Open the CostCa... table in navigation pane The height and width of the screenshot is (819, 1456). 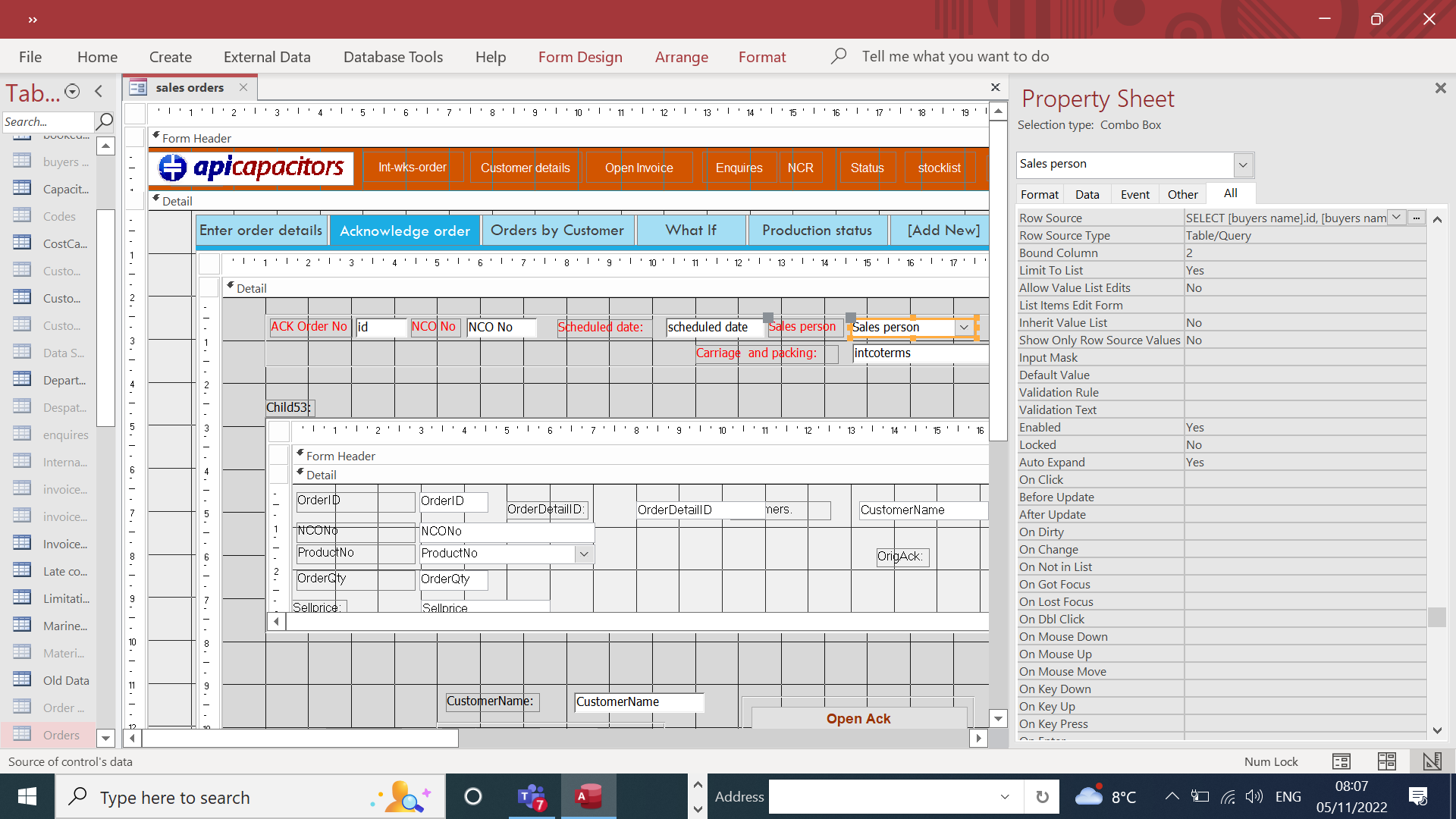coord(52,243)
